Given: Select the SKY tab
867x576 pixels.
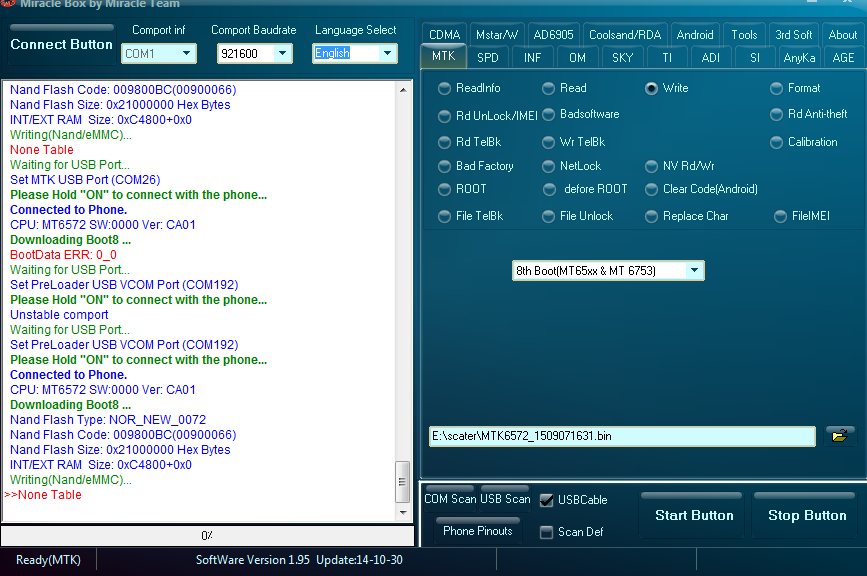Looking at the screenshot, I should [x=623, y=57].
